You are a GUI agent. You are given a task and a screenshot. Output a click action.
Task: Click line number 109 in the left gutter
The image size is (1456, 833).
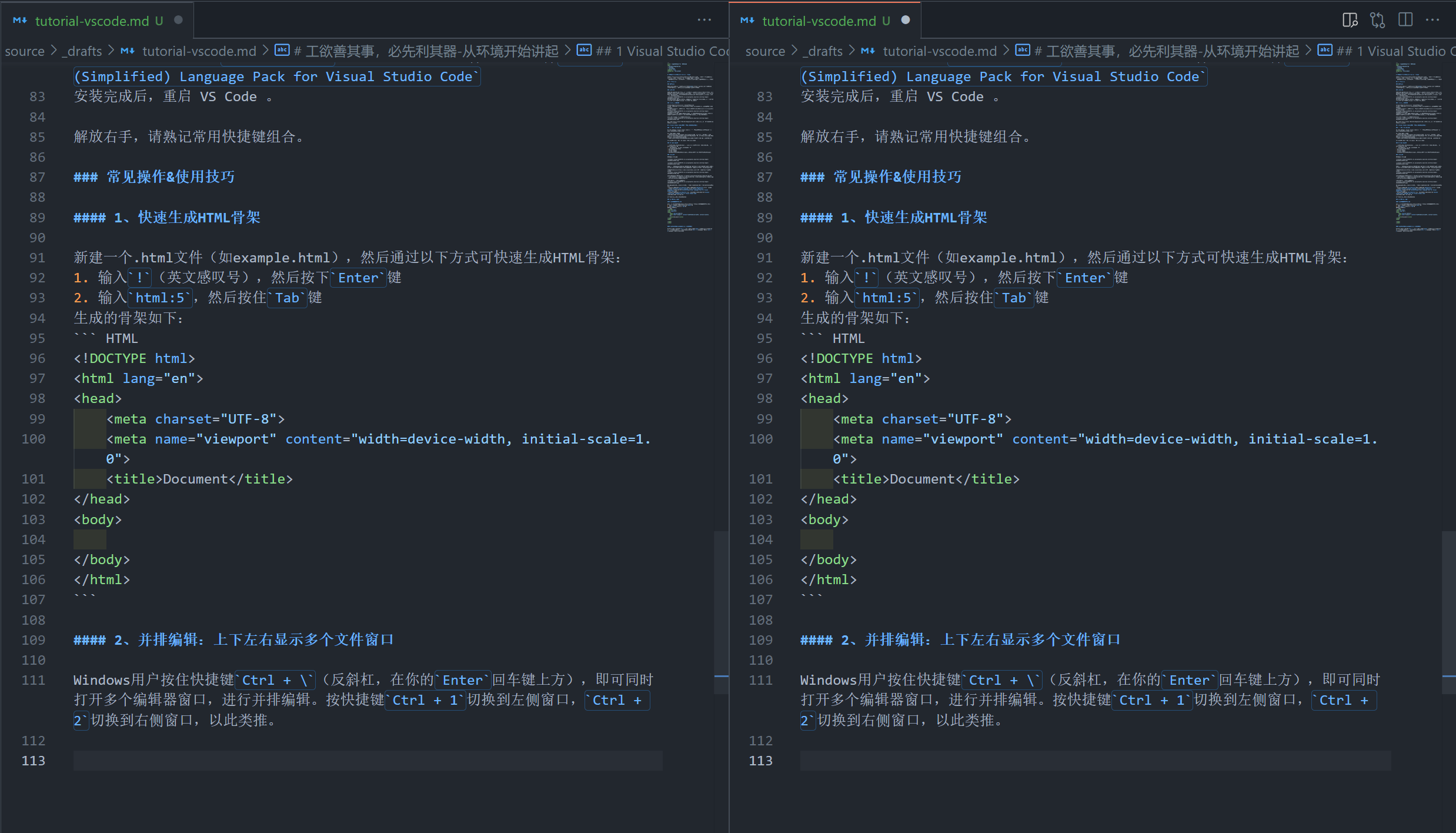(34, 640)
